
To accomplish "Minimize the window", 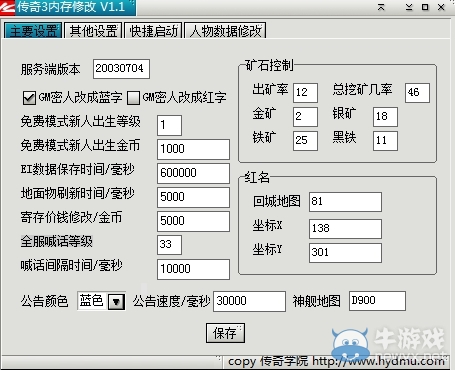I will coord(409,7).
